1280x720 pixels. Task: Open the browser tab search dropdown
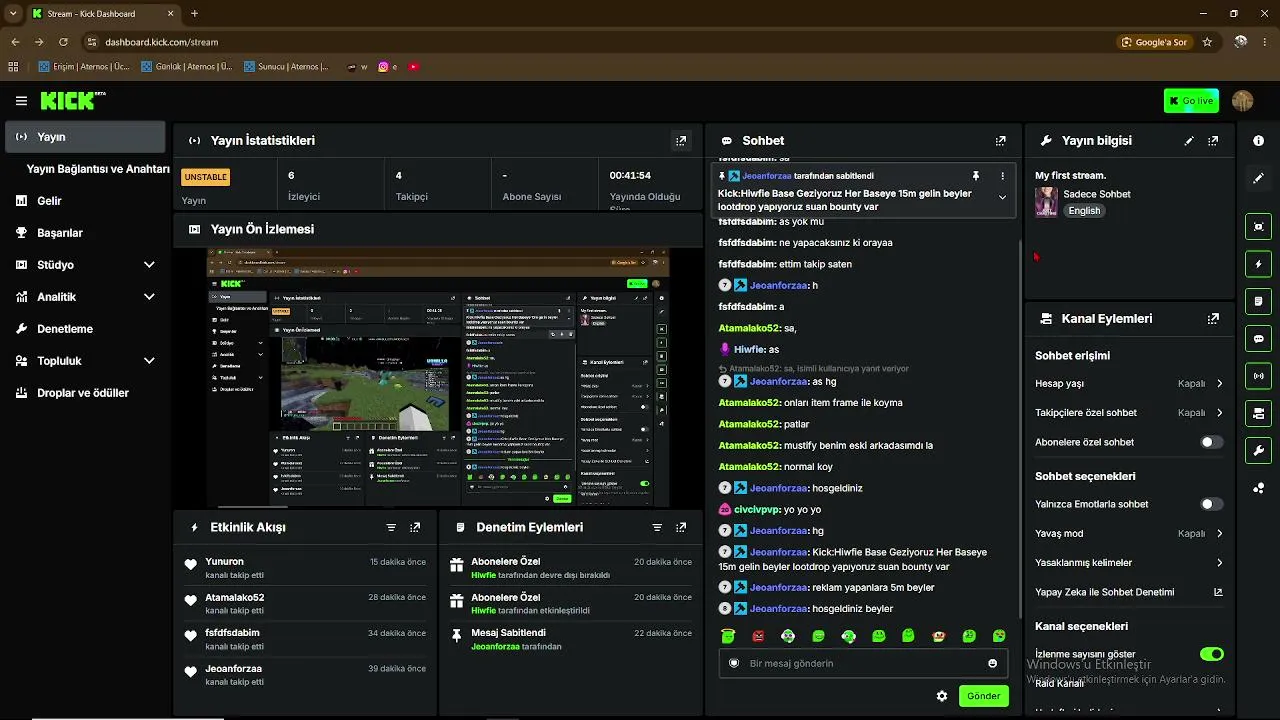[x=13, y=14]
